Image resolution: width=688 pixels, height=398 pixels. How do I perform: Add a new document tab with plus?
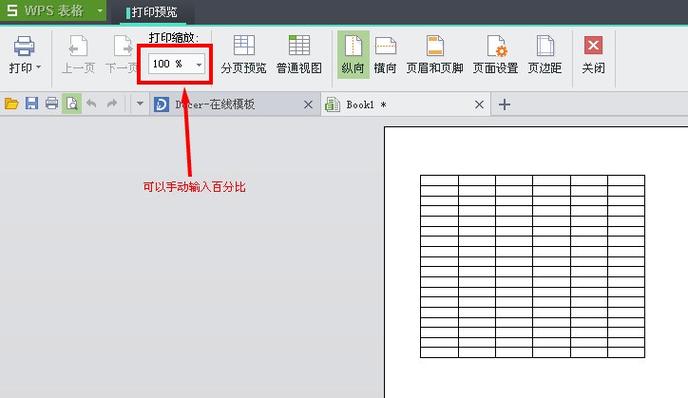click(505, 104)
